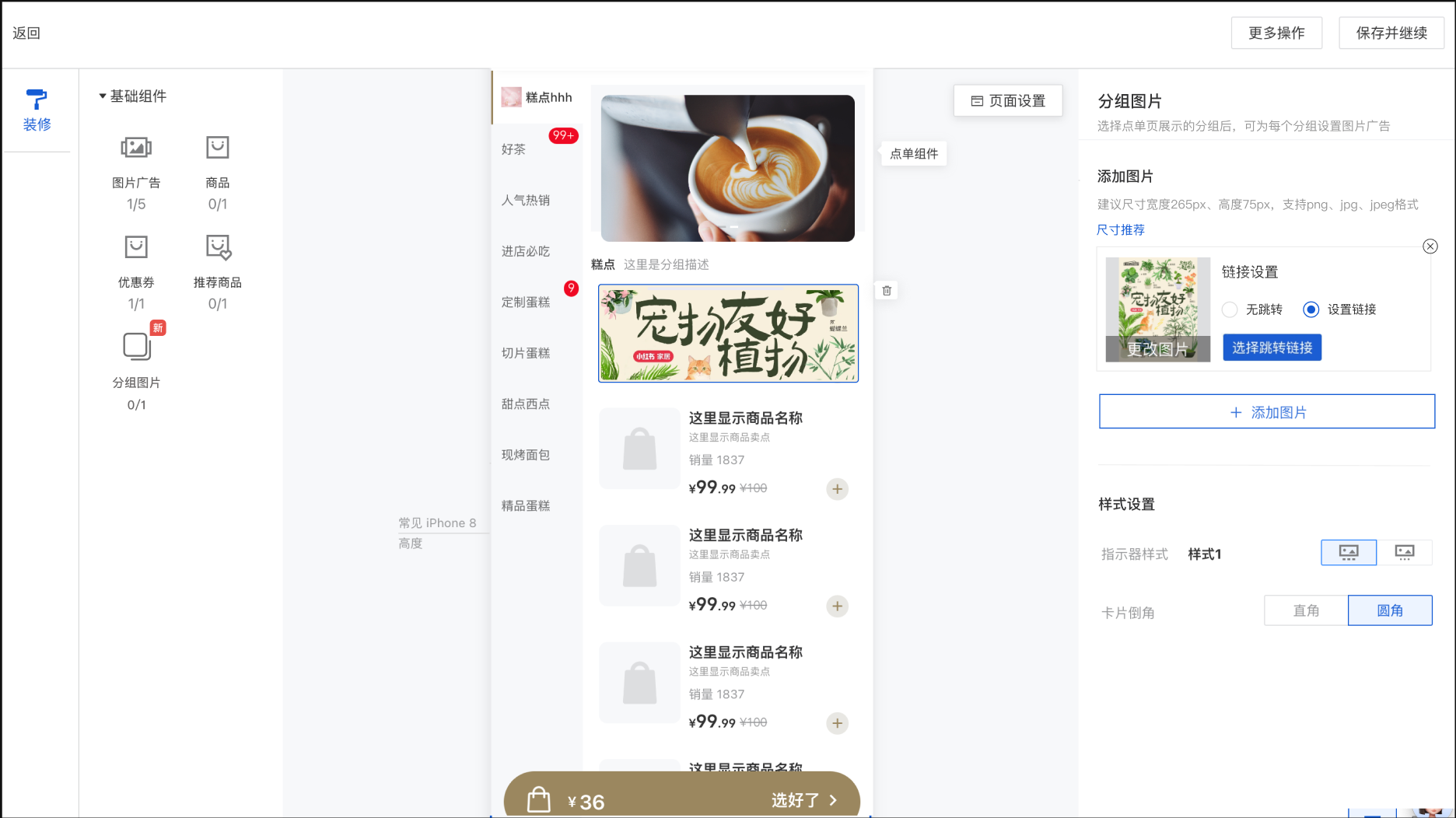Click the 选择跳转链接 button
This screenshot has height=818, width=1456.
coord(1272,348)
